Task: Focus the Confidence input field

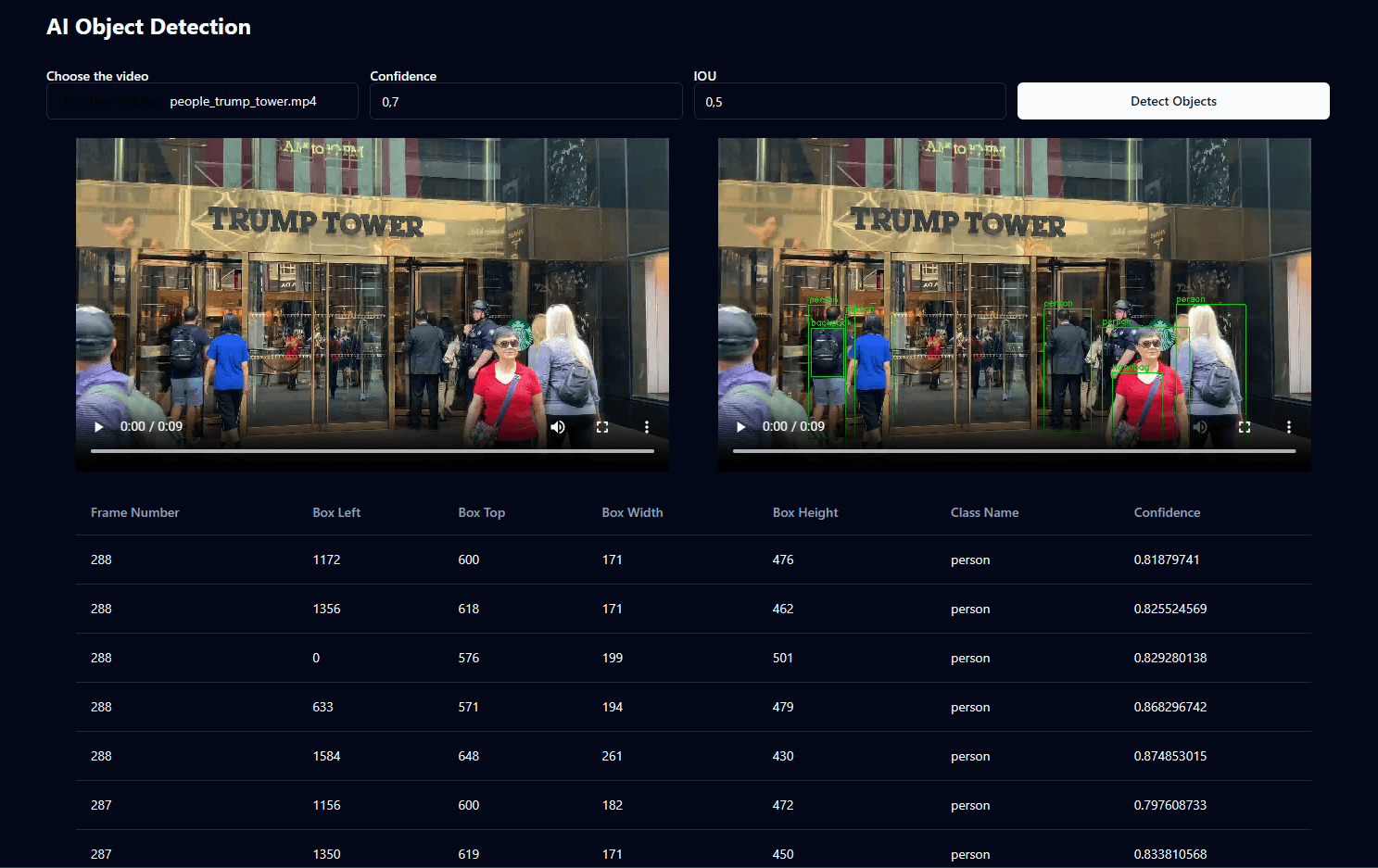Action: (526, 101)
